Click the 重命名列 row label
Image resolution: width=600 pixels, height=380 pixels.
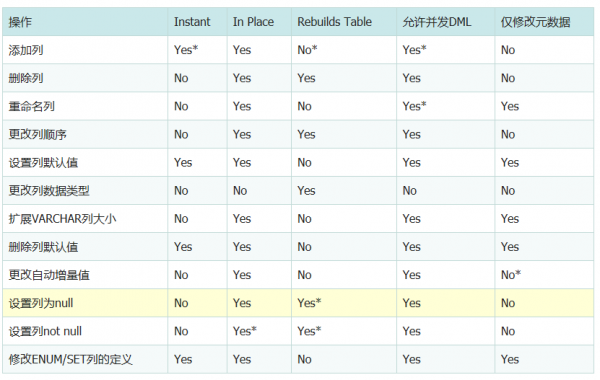click(x=31, y=106)
